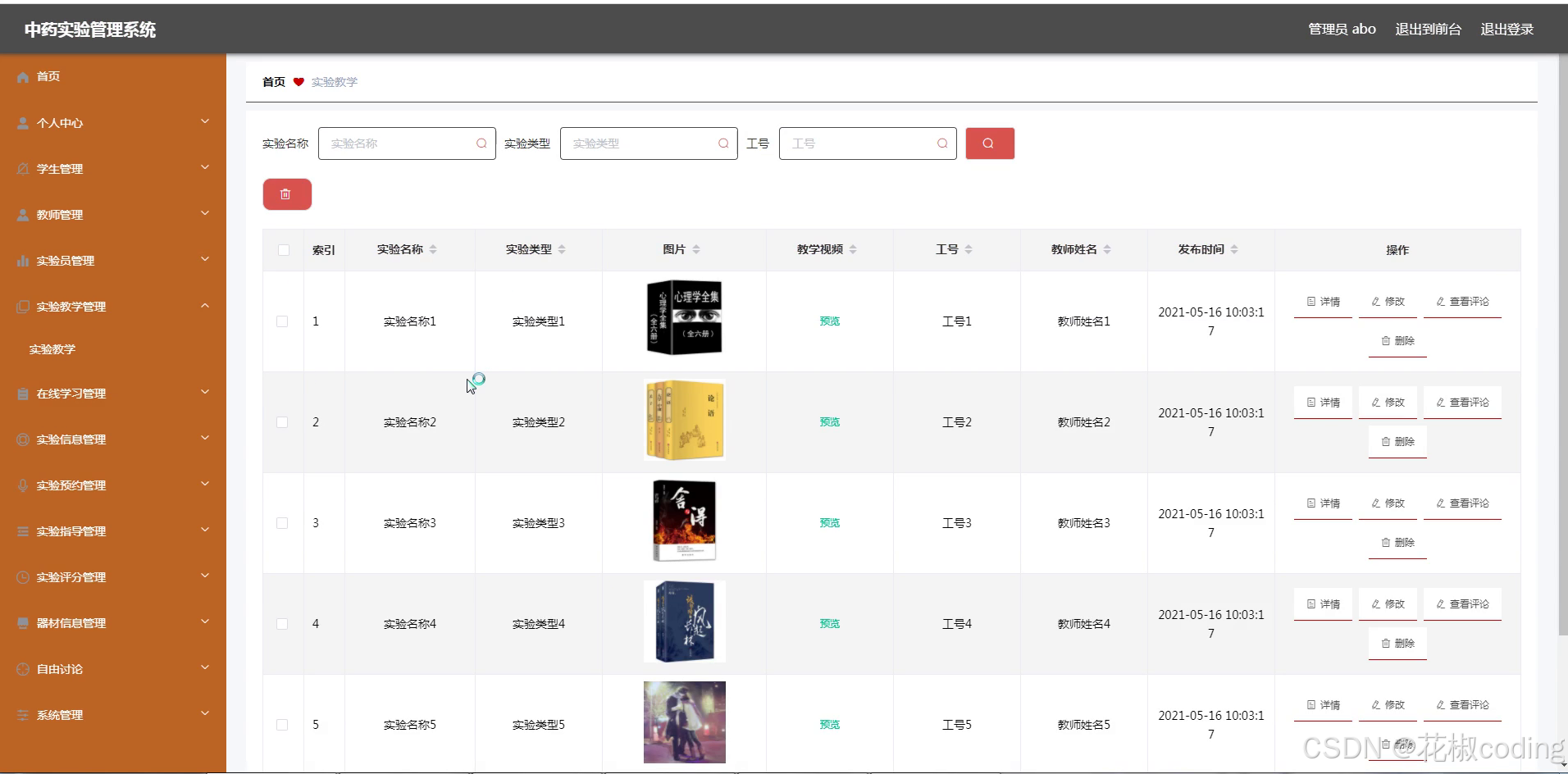Focus the 实验名称 search input
This screenshot has height=774, width=1568.
coord(407,143)
